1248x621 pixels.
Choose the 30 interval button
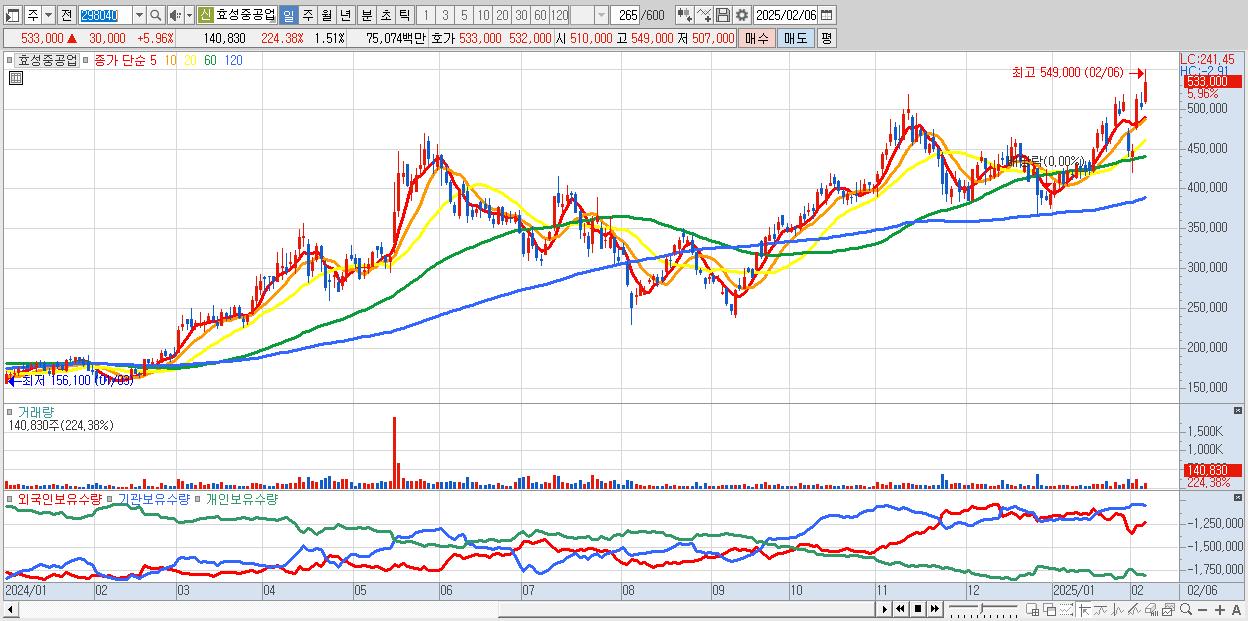coord(521,16)
